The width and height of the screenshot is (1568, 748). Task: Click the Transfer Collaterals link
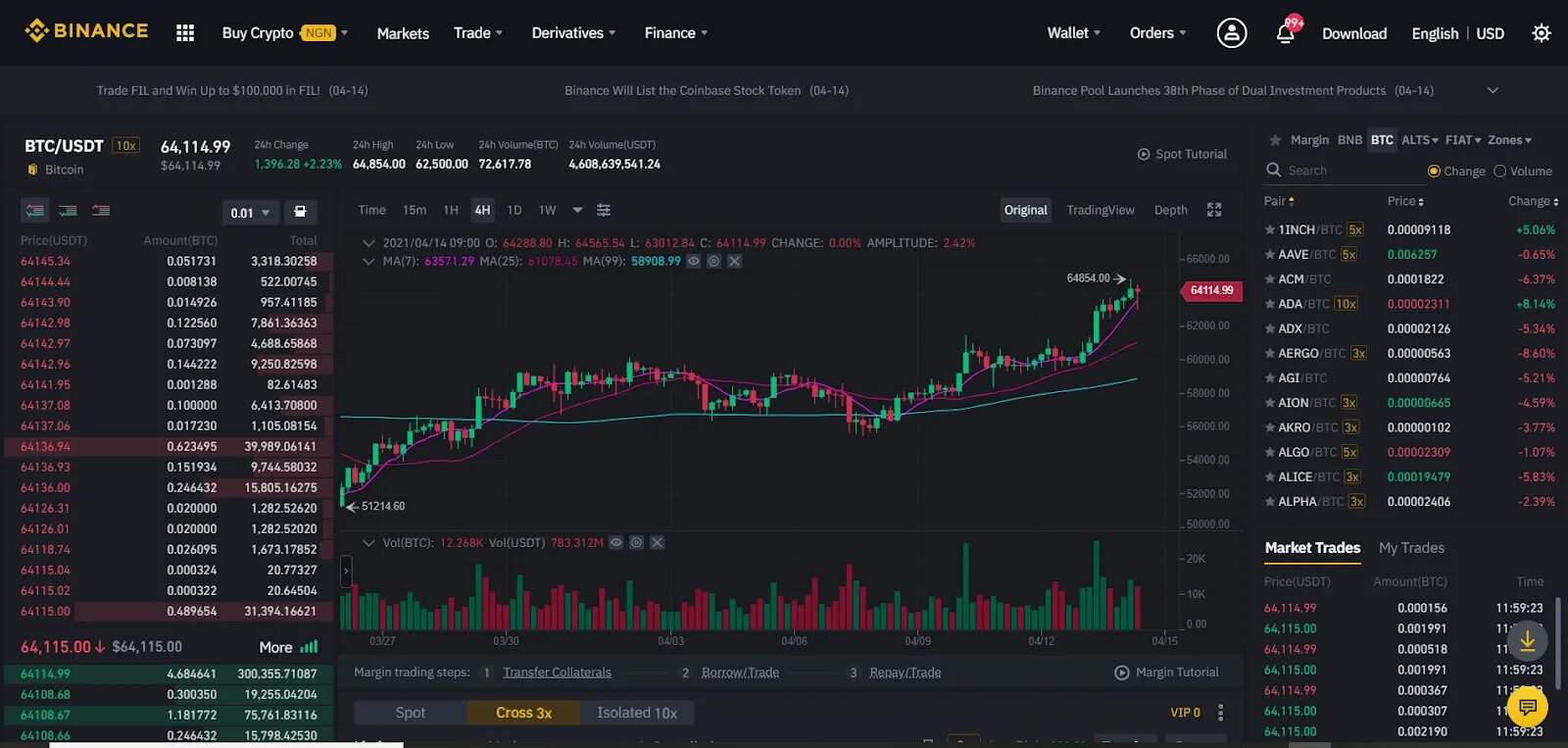557,673
